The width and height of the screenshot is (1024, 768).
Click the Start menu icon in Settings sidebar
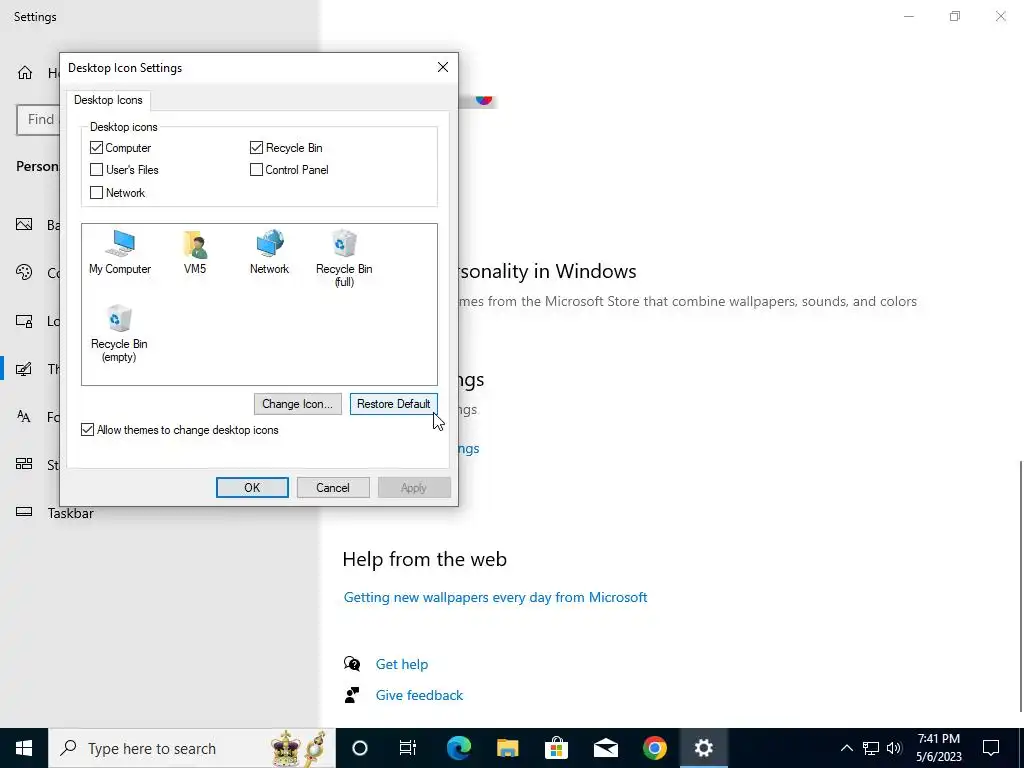click(24, 464)
